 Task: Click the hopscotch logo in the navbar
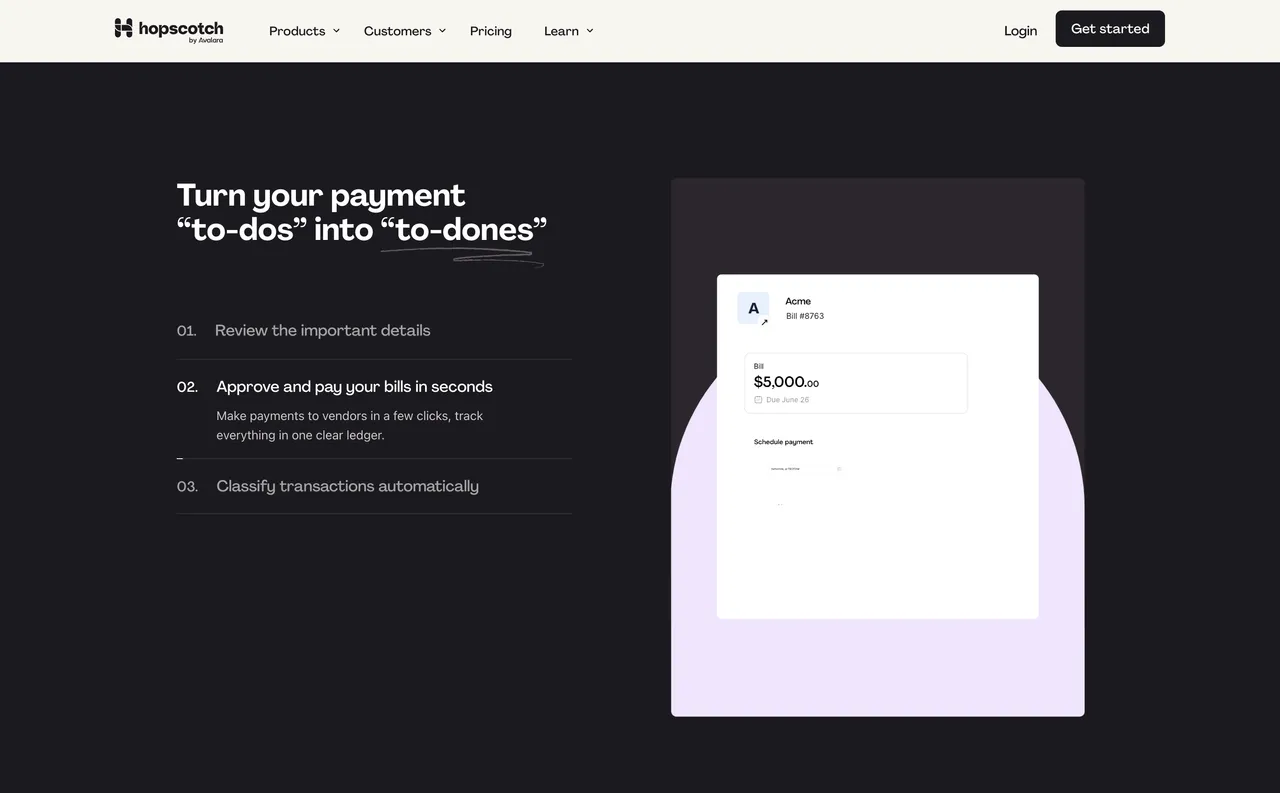pyautogui.click(x=168, y=30)
